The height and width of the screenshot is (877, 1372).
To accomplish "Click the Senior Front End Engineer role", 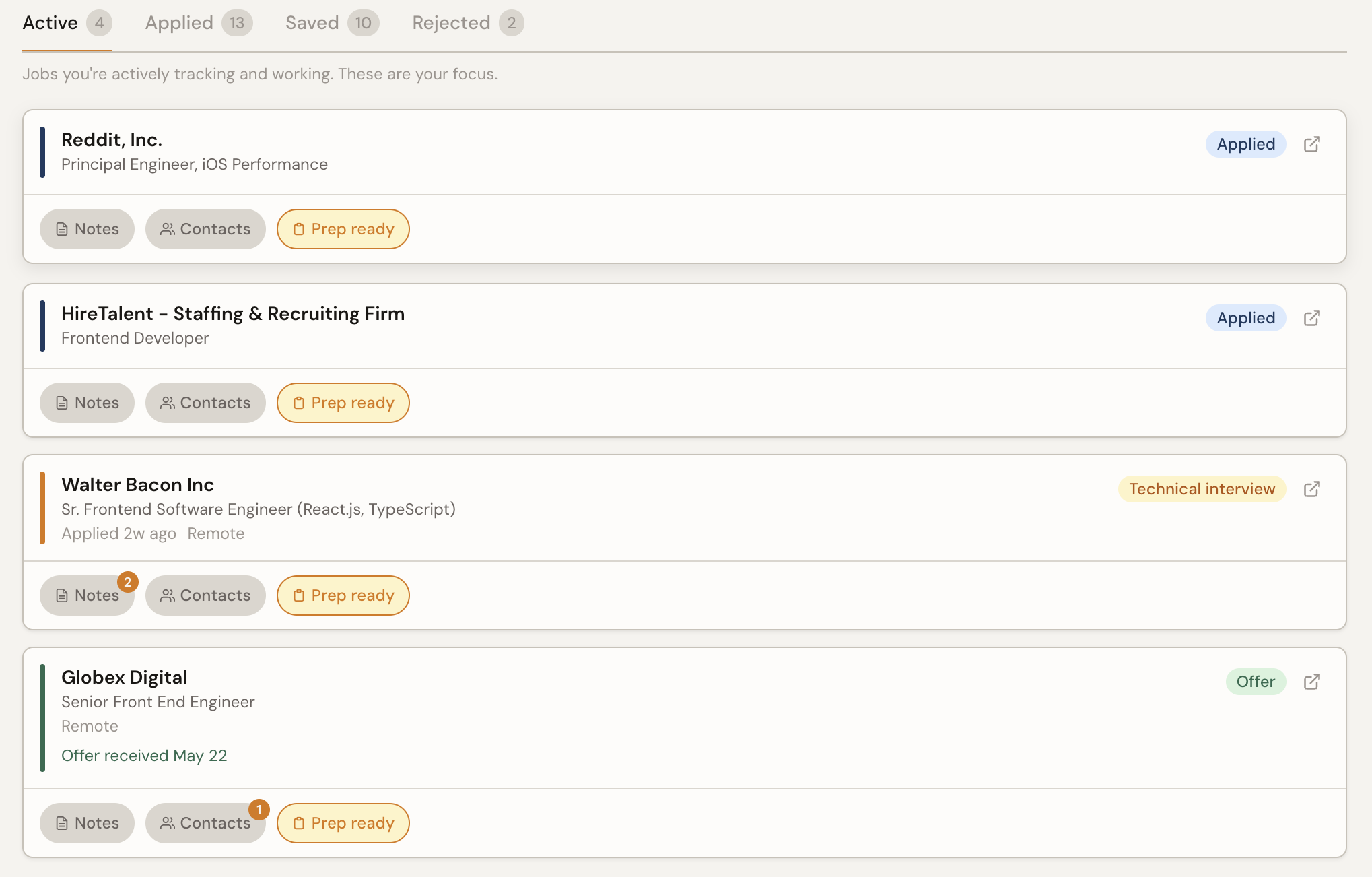I will click(158, 702).
